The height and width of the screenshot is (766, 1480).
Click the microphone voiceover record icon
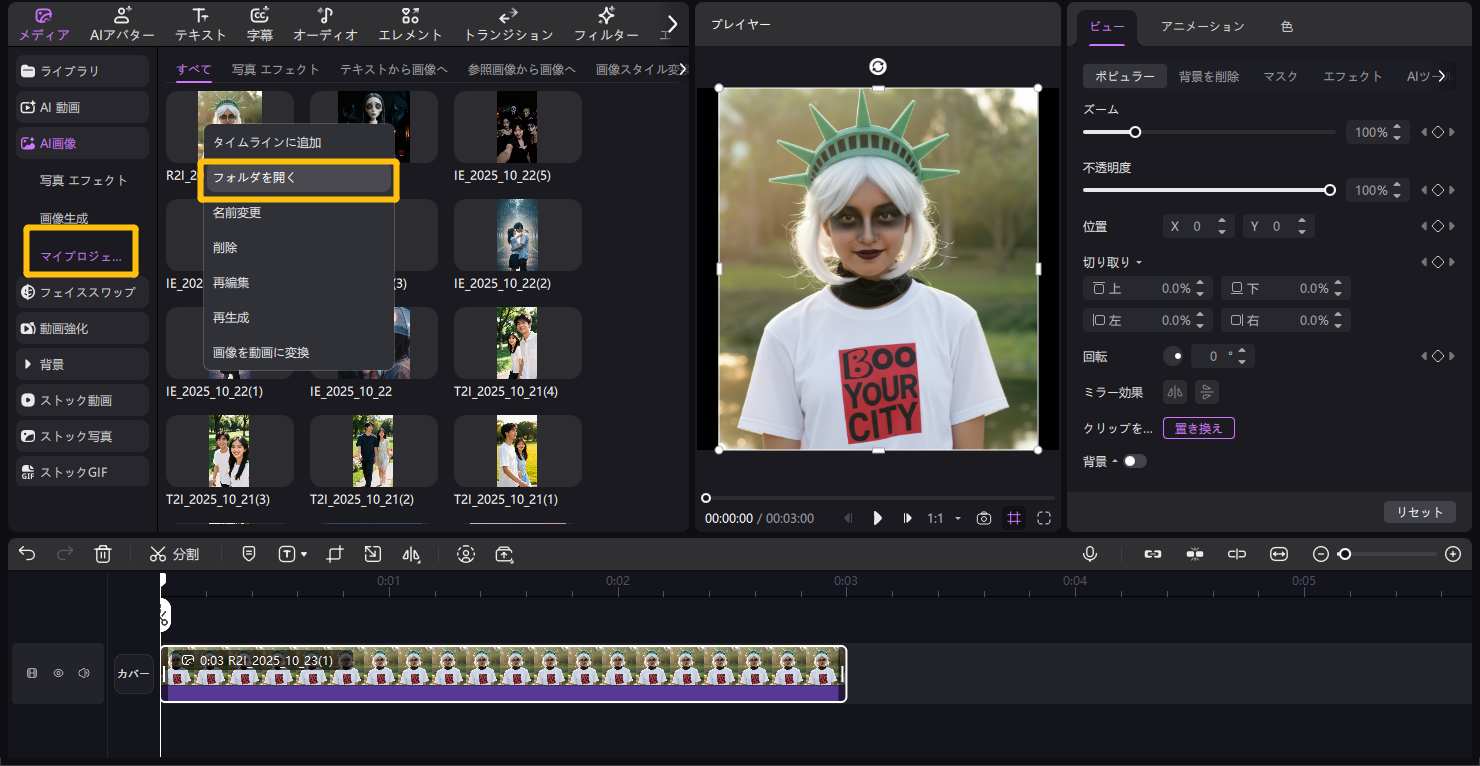point(1089,554)
